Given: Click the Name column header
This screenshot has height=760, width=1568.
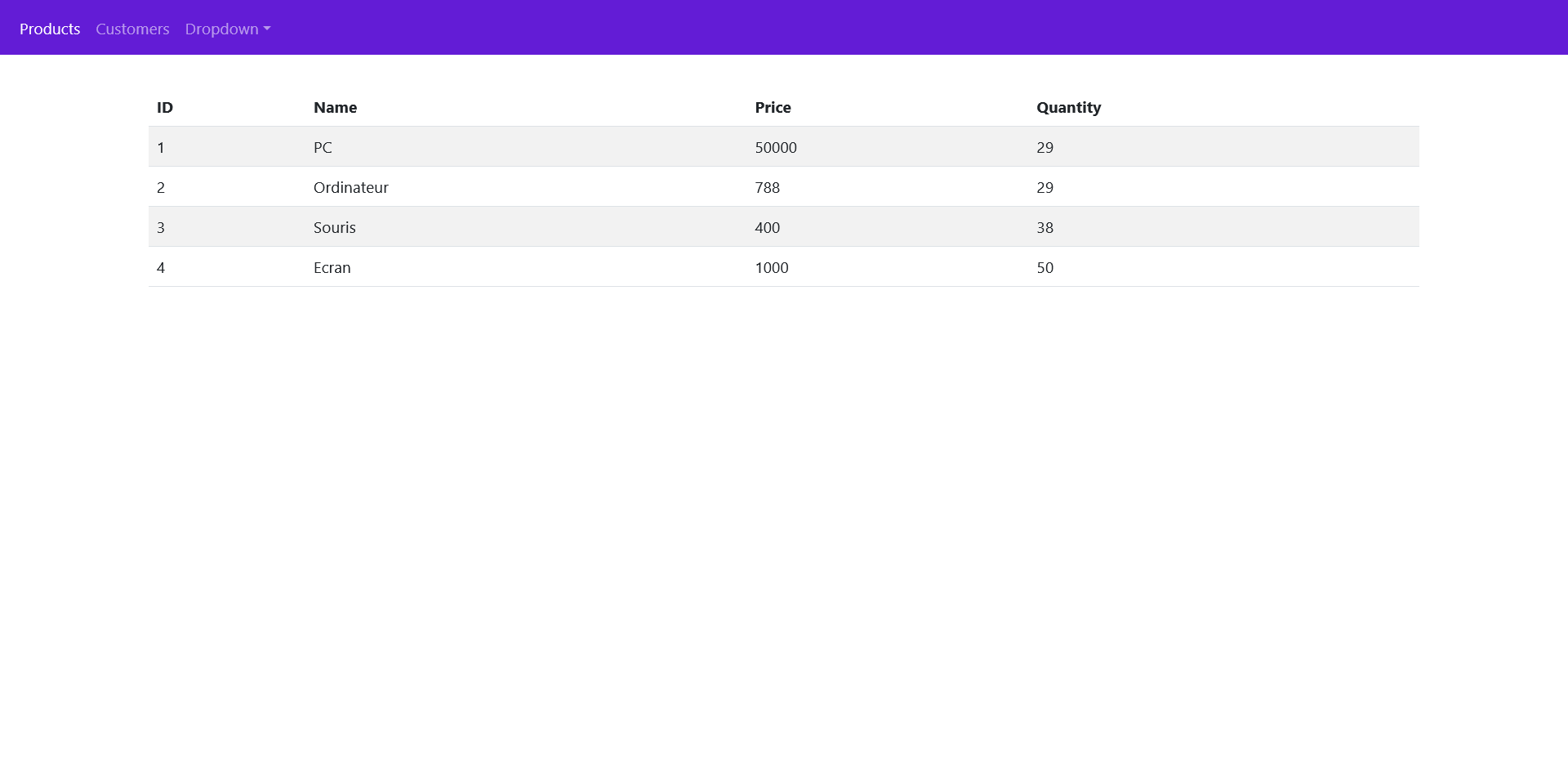Looking at the screenshot, I should pos(335,107).
